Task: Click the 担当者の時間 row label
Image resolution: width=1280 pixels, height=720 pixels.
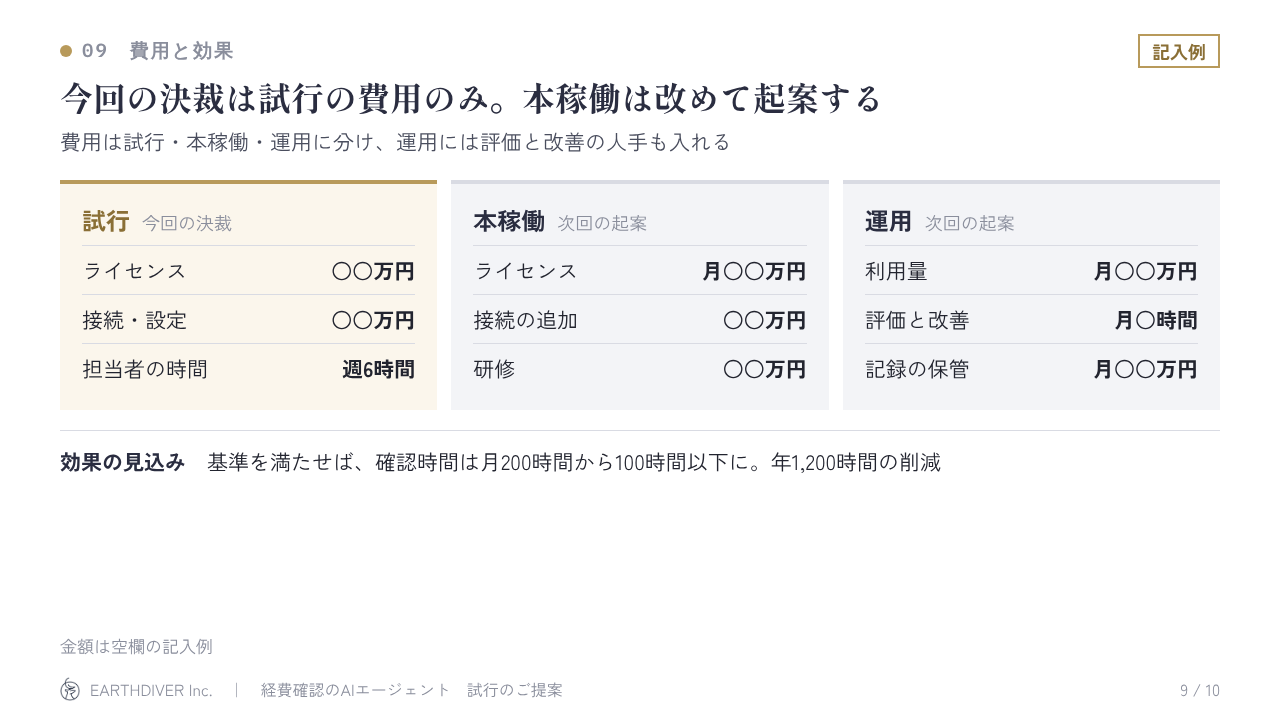Action: tap(145, 369)
